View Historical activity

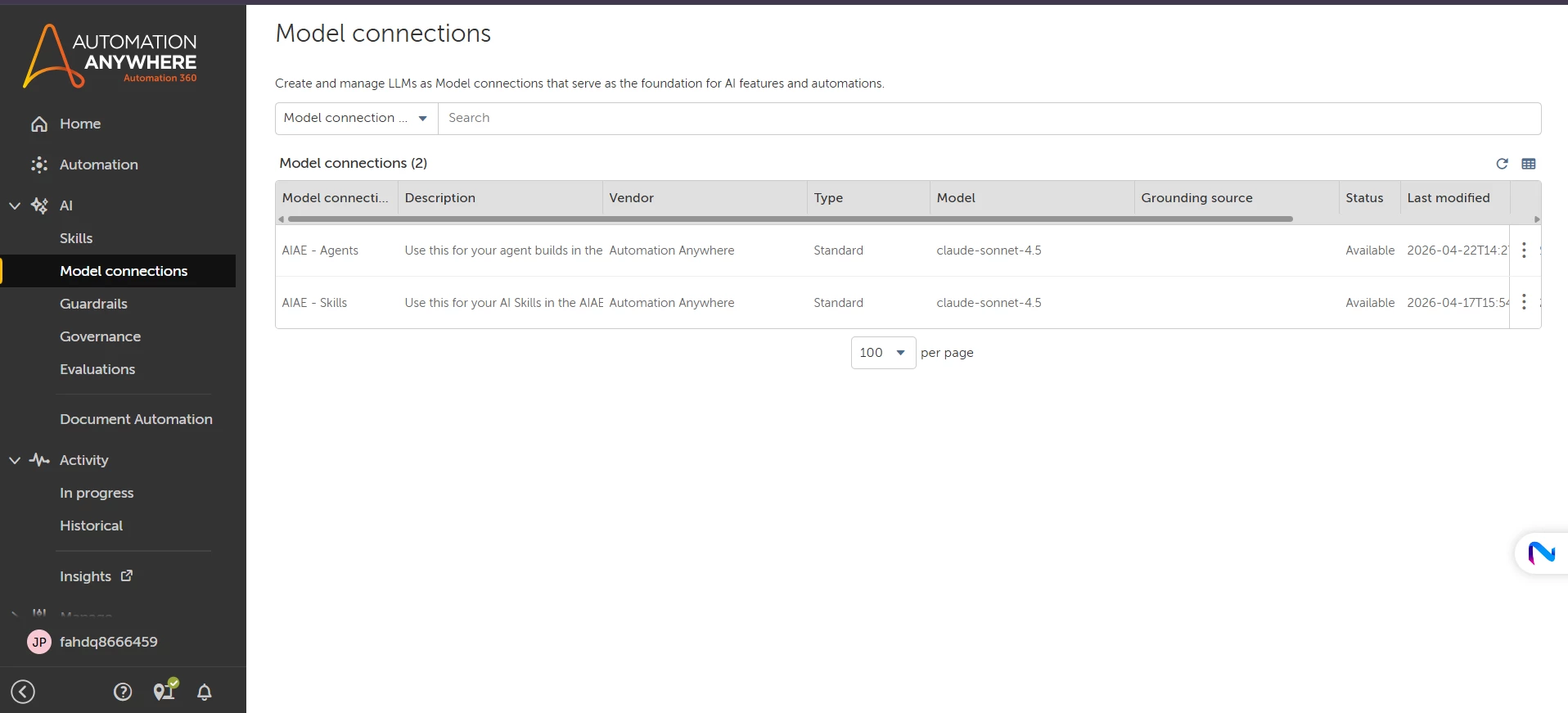[91, 526]
